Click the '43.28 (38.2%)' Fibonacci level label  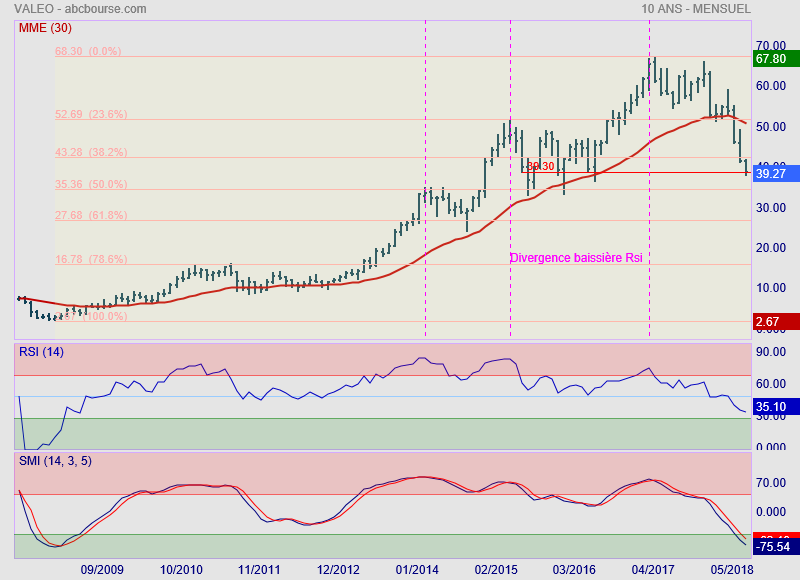click(x=91, y=152)
